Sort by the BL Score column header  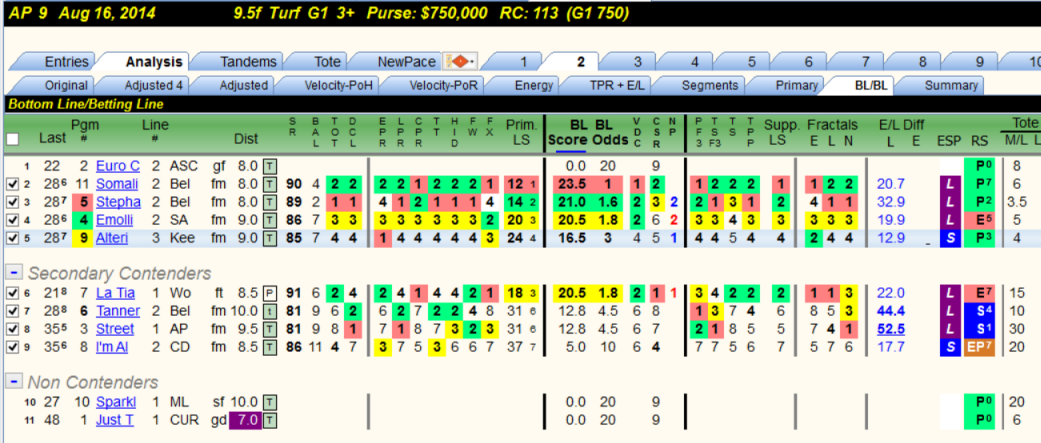pyautogui.click(x=570, y=132)
